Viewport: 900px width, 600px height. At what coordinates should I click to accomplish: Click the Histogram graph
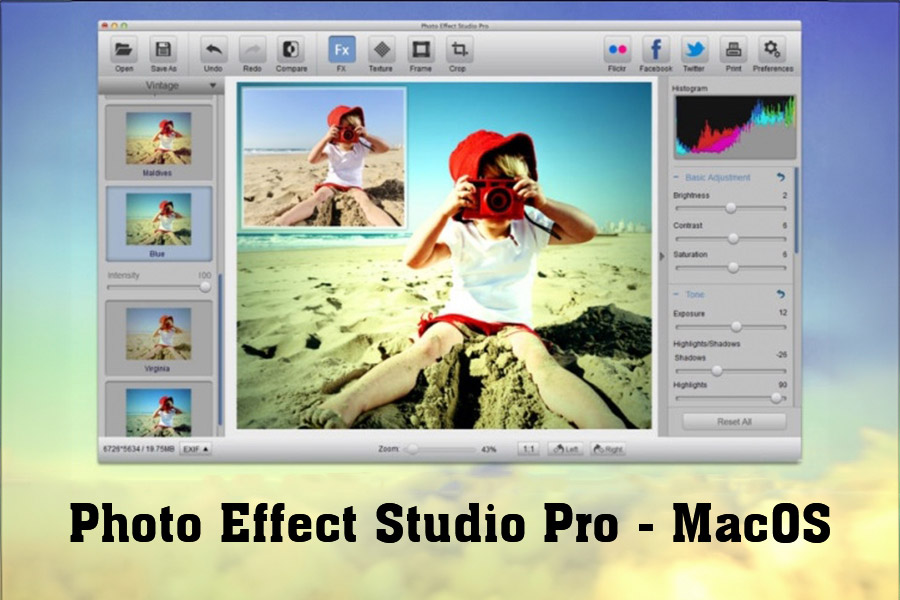(x=735, y=127)
